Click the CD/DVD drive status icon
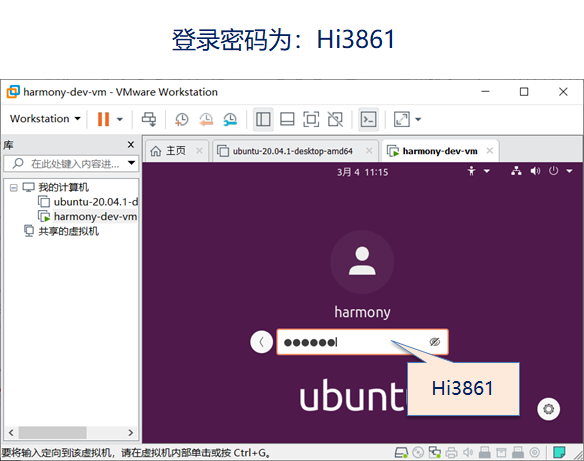 click(x=418, y=452)
